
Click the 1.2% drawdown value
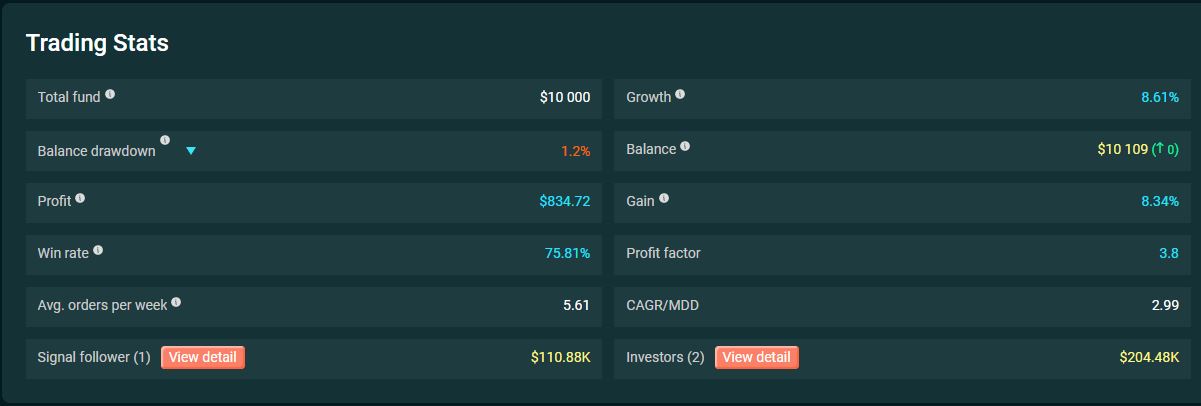[x=575, y=151]
